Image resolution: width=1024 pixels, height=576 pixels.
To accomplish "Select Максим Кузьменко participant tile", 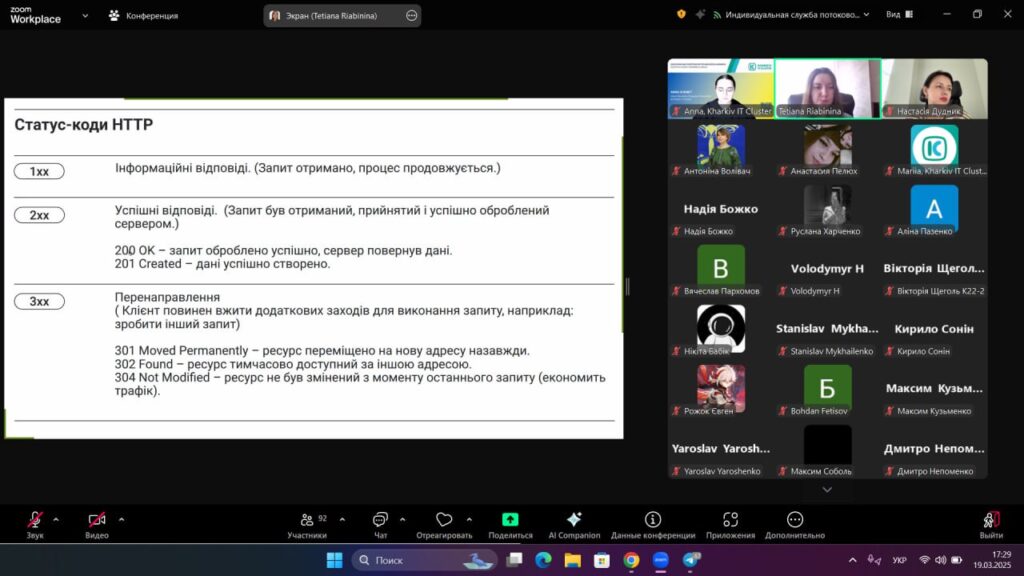I will point(935,389).
